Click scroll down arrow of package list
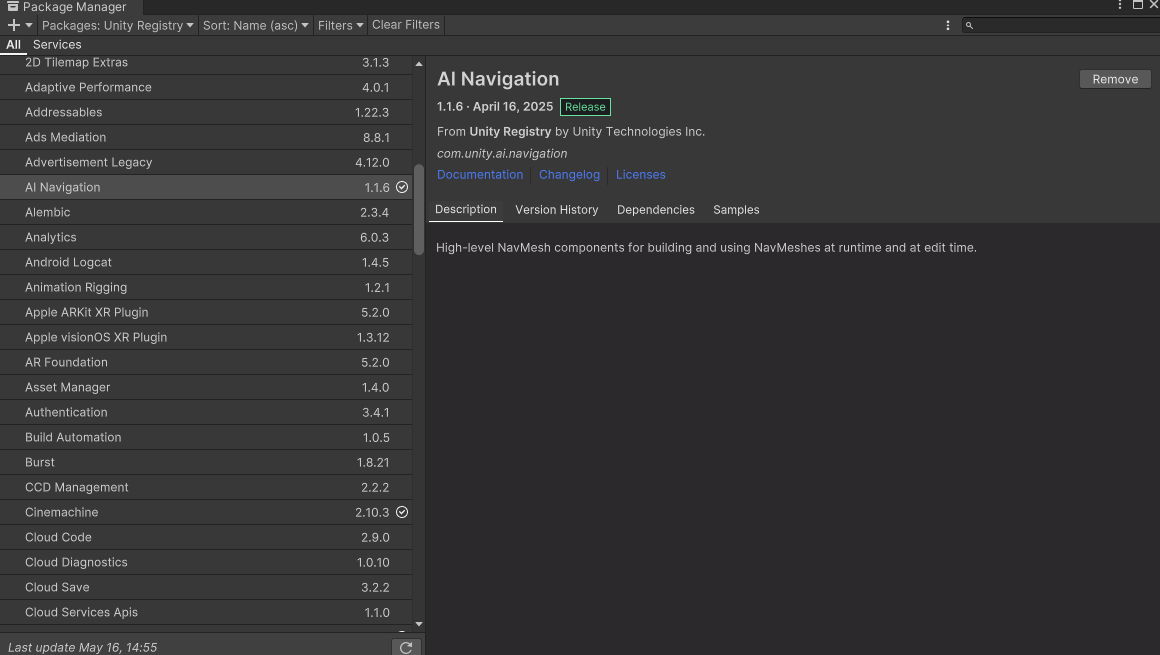Screen dimensions: 1160x655 [x=419, y=624]
